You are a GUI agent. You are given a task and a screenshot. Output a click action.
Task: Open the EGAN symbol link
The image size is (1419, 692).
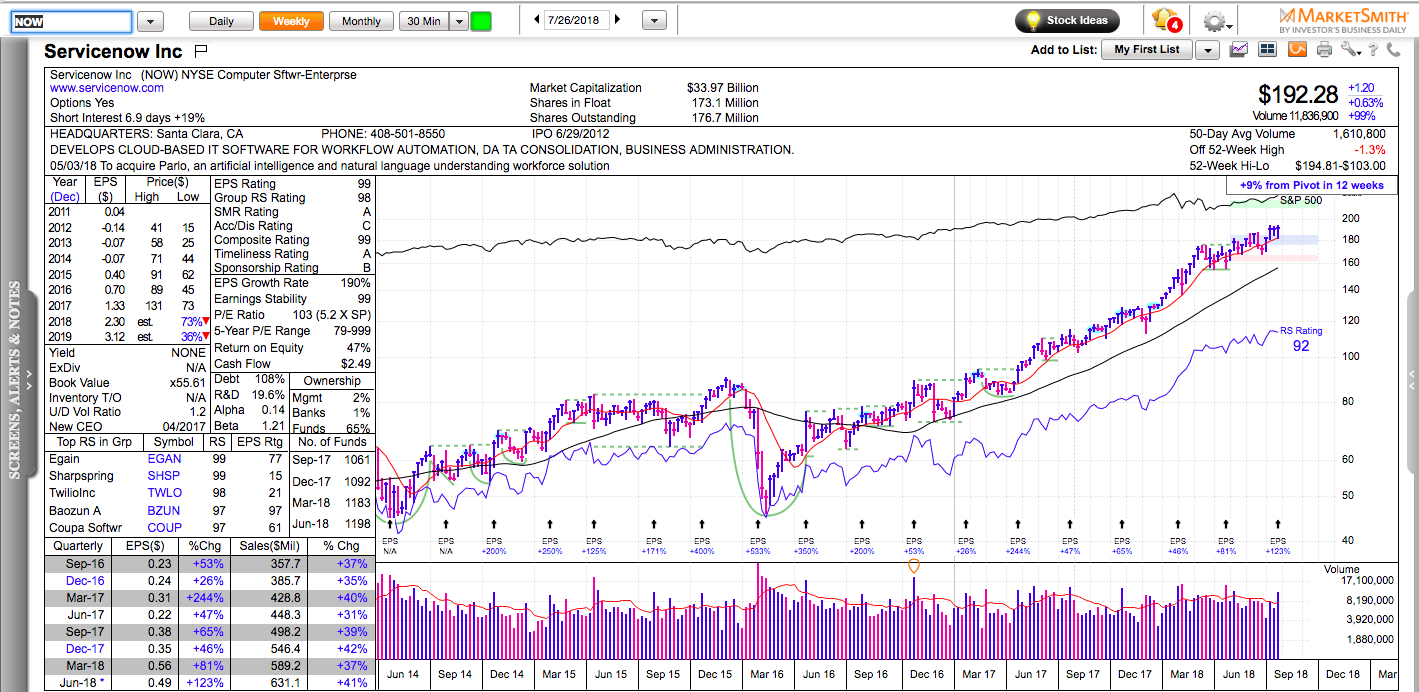tap(165, 459)
